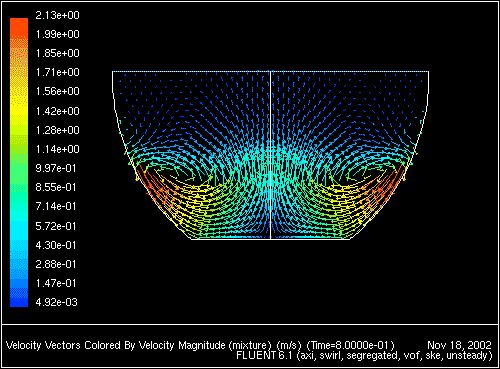
Task: Click the 7.14e-01 legend value
Action: pos(56,206)
